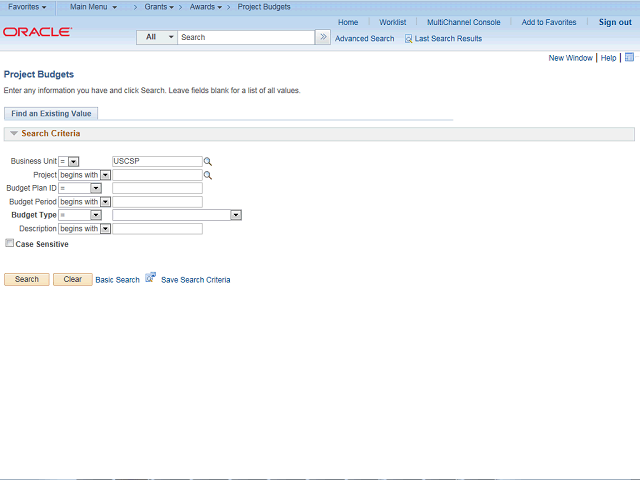Viewport: 640px width, 480px height.
Task: Click the Save Search Criteria link
Action: coord(196,280)
